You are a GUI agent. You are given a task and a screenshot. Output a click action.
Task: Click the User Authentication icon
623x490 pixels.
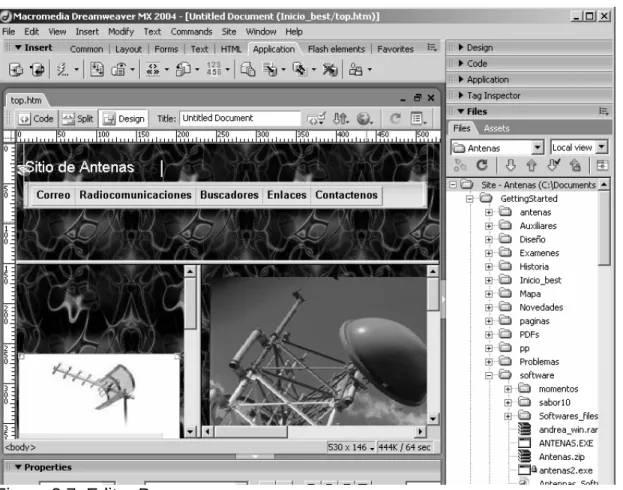tap(356, 70)
